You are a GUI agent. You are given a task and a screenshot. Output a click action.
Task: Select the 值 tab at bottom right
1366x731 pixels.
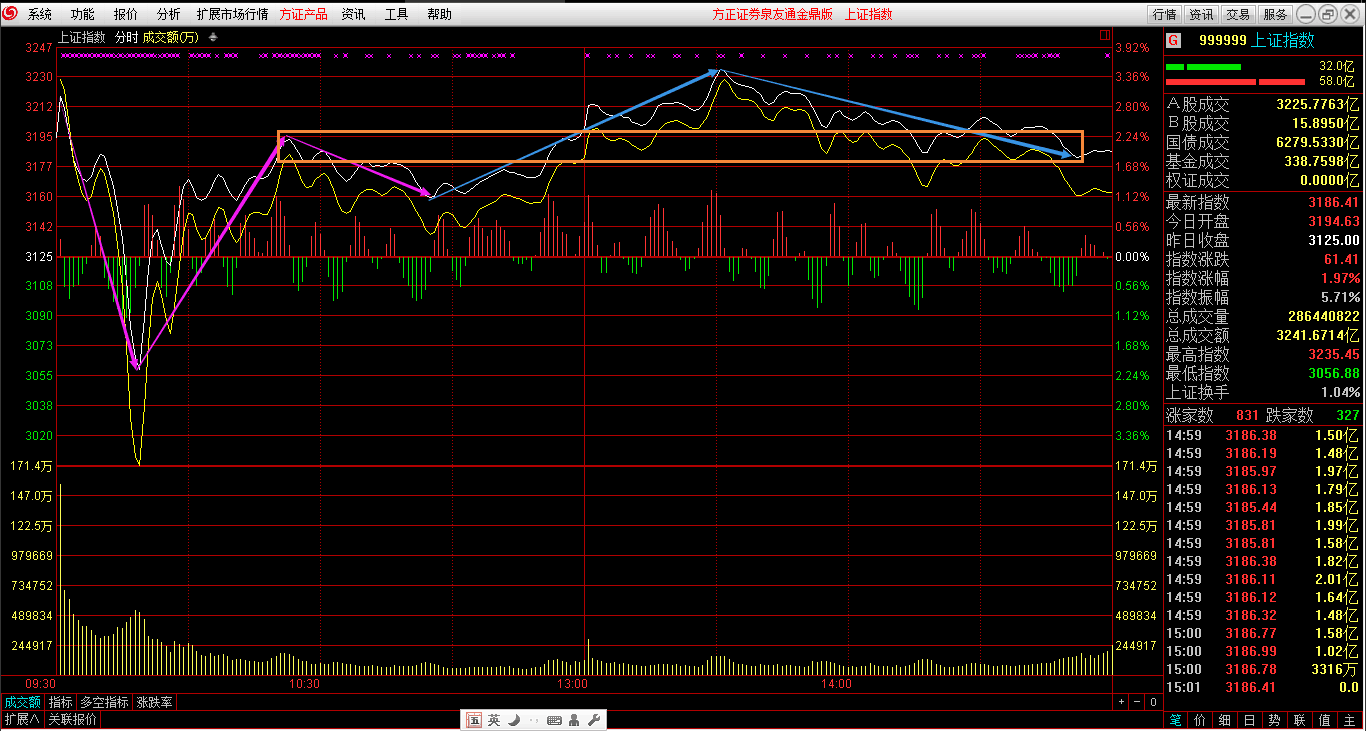1325,720
